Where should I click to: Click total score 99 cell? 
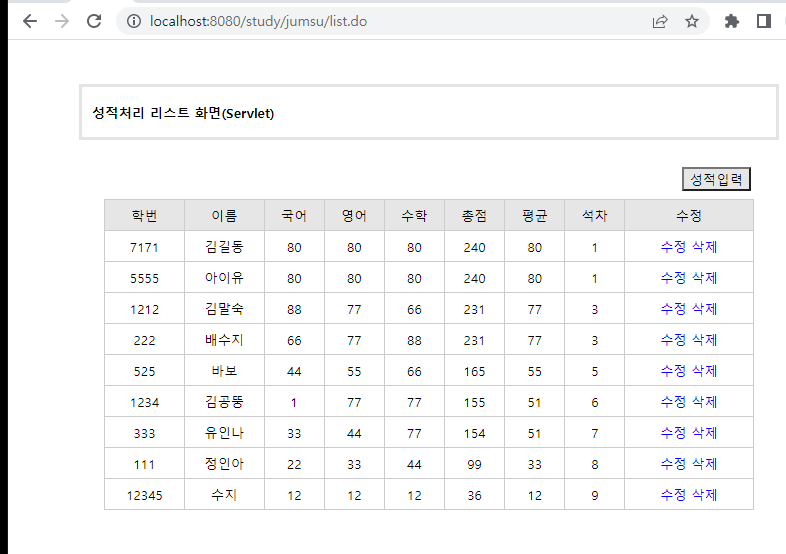[x=474, y=465]
